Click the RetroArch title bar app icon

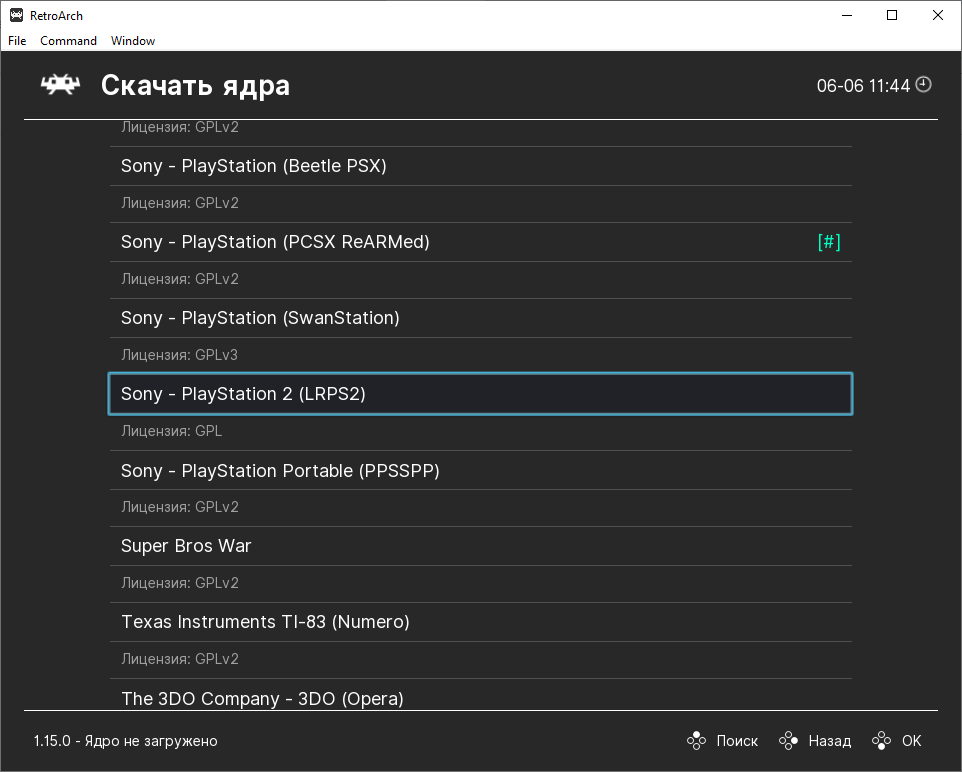pyautogui.click(x=16, y=15)
